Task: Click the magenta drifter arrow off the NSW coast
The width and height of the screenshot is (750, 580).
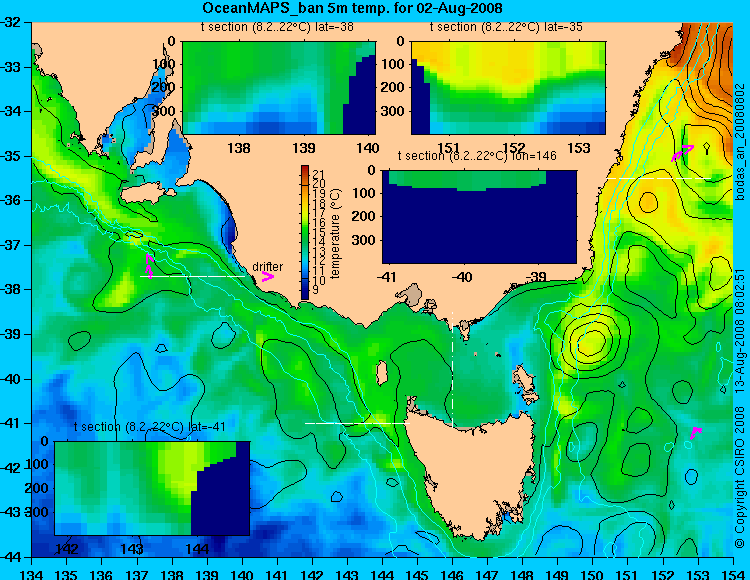Action: coord(682,153)
